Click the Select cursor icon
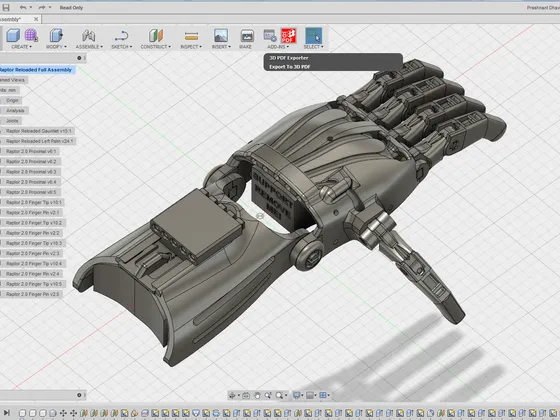This screenshot has height=420, width=560. coord(314,35)
